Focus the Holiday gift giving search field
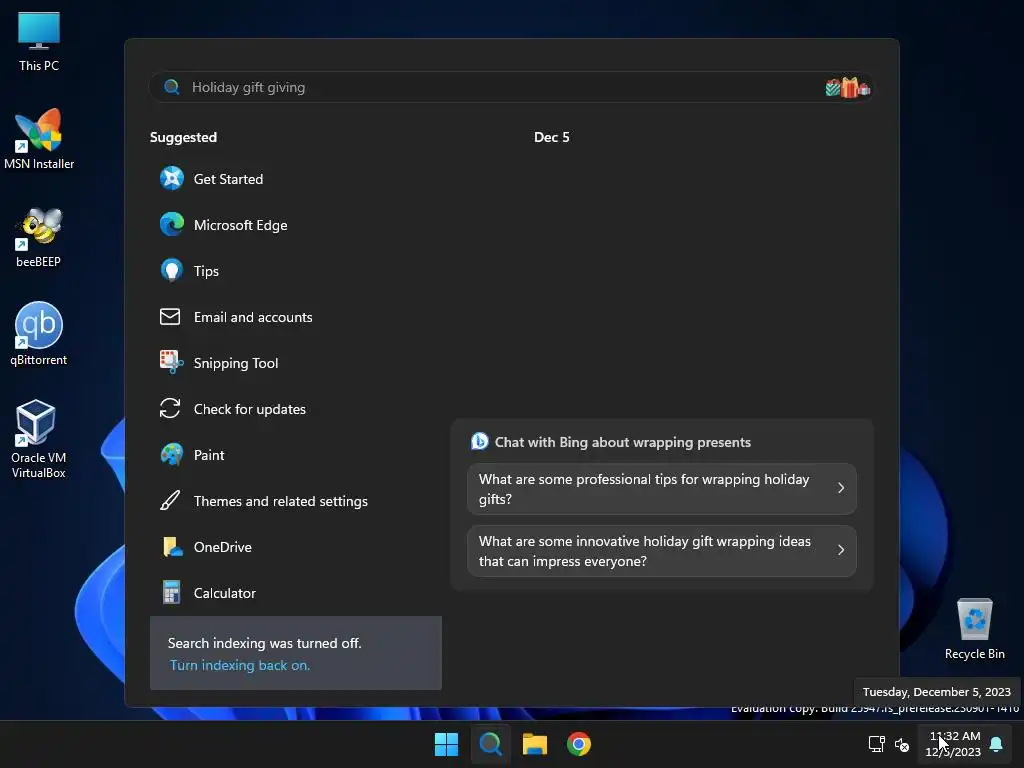1024x768 pixels. (x=511, y=87)
